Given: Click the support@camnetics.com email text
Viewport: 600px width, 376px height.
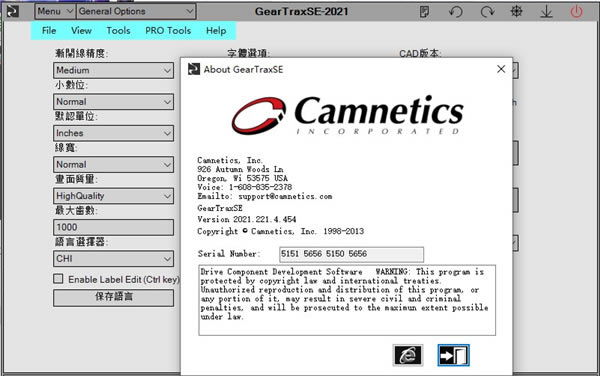Looking at the screenshot, I should pyautogui.click(x=285, y=197).
